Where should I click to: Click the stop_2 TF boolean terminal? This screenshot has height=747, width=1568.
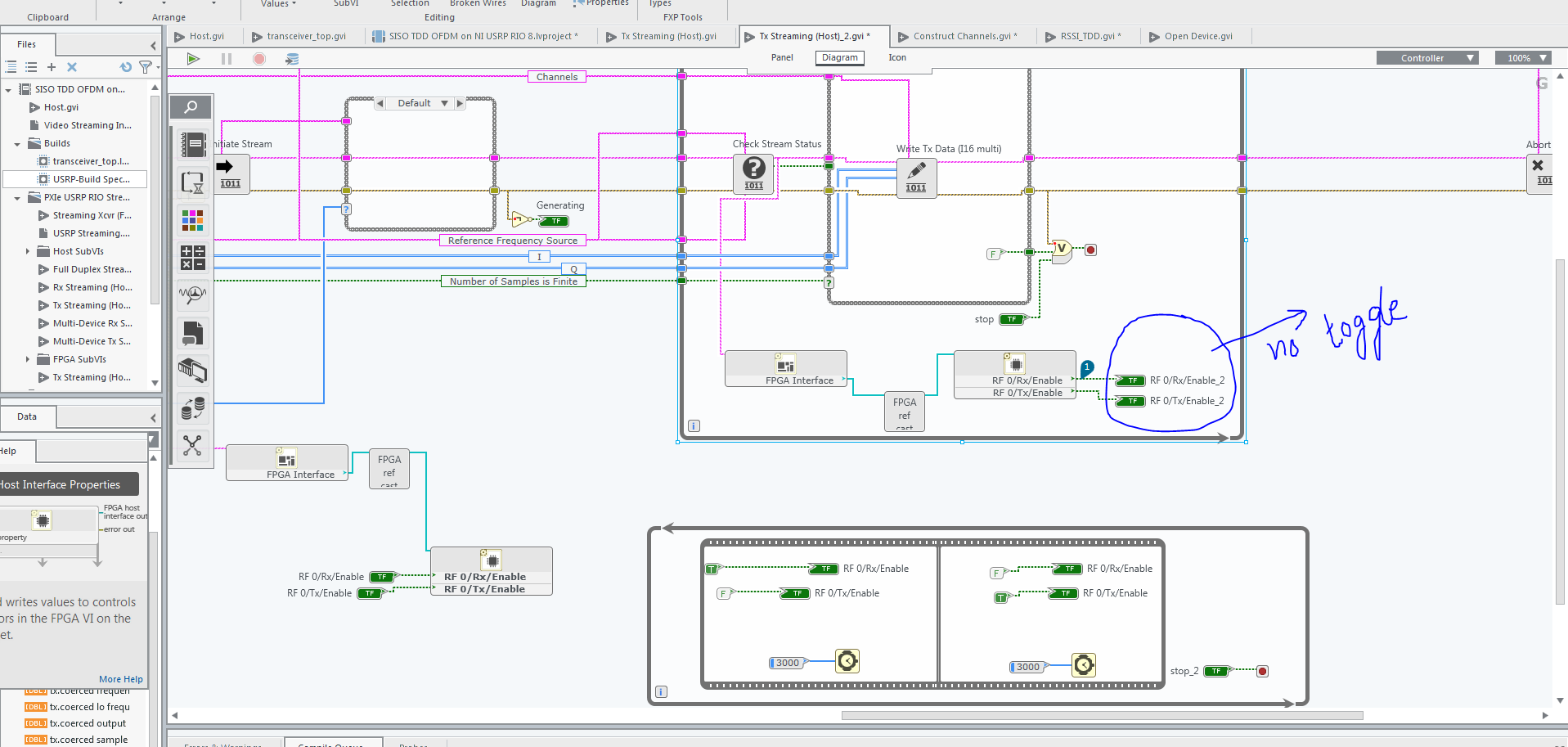[x=1218, y=671]
